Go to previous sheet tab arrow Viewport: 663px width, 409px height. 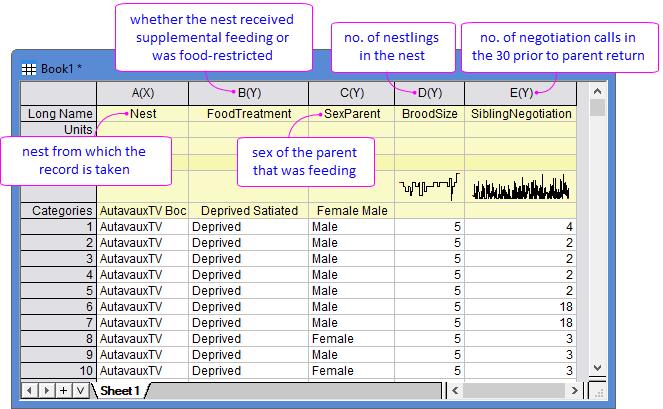click(29, 390)
